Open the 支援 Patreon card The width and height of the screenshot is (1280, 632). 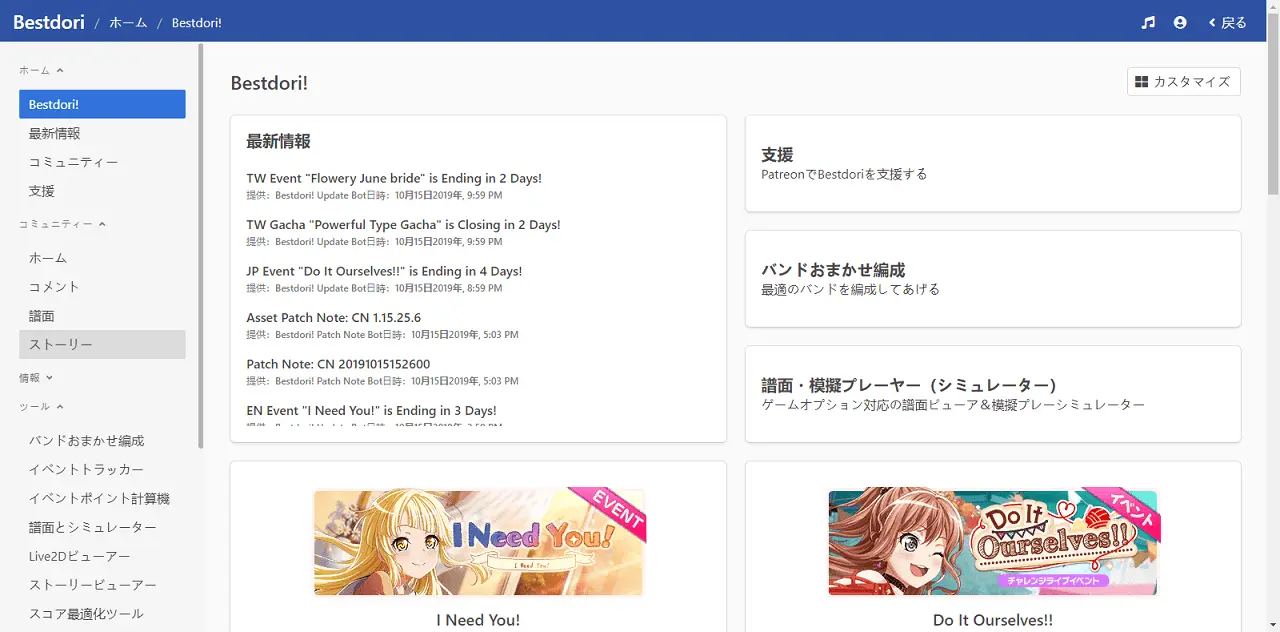click(x=992, y=163)
